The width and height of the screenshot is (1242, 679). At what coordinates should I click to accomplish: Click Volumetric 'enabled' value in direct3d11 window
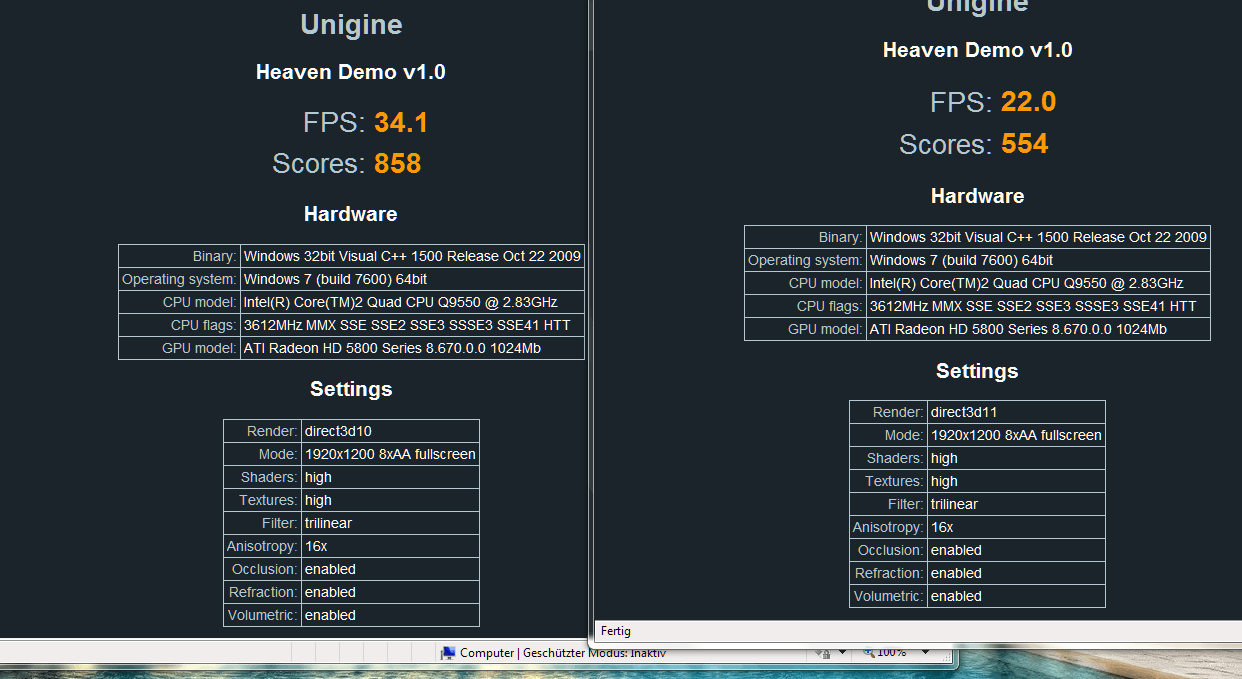point(956,596)
